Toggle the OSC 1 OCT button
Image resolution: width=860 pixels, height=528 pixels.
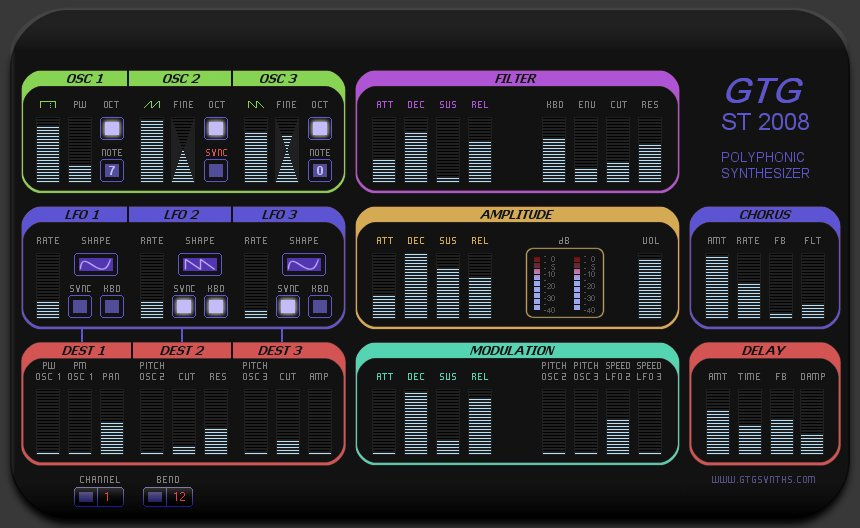(112, 128)
